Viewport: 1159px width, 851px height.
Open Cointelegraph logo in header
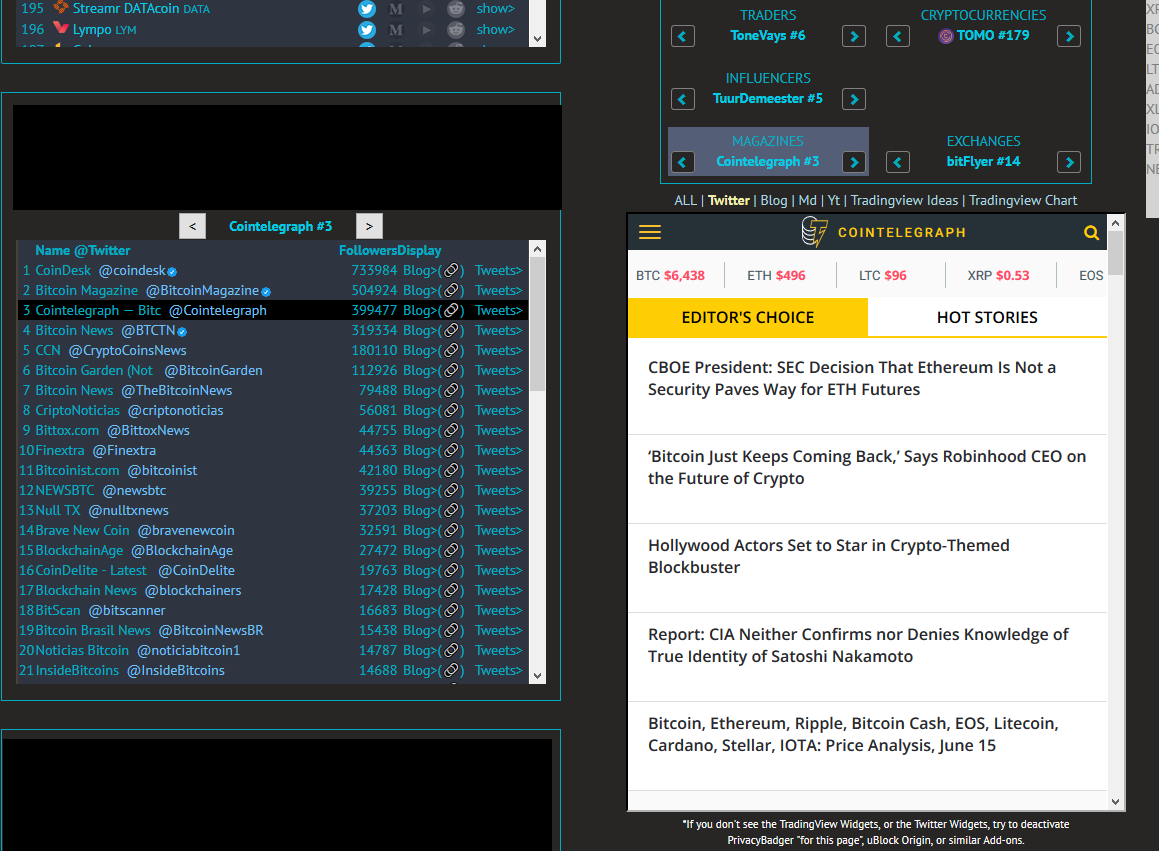883,232
